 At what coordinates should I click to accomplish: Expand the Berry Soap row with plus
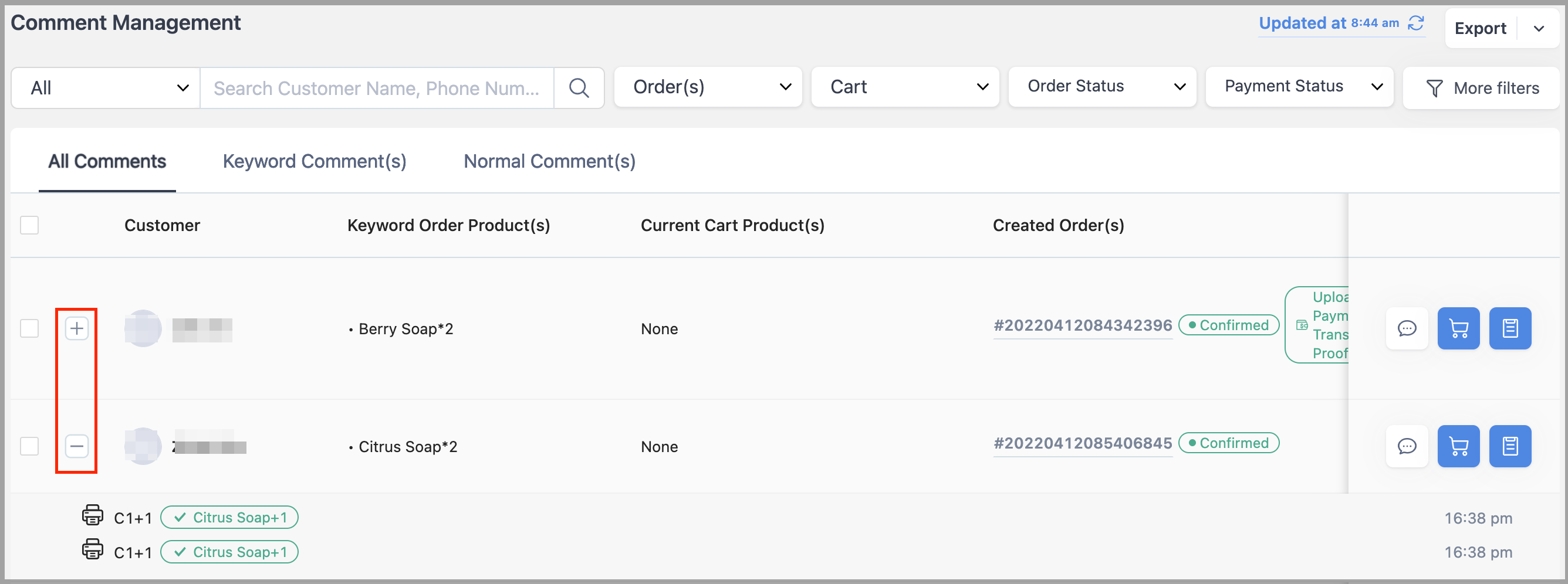click(x=77, y=328)
